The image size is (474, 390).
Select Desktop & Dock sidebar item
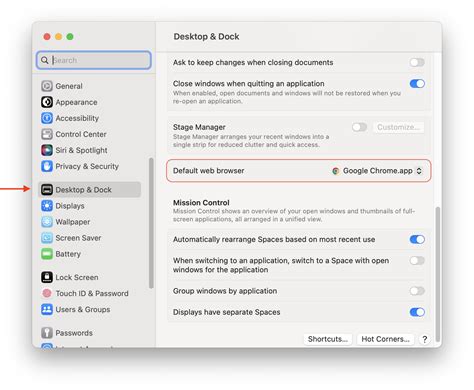tap(89, 190)
